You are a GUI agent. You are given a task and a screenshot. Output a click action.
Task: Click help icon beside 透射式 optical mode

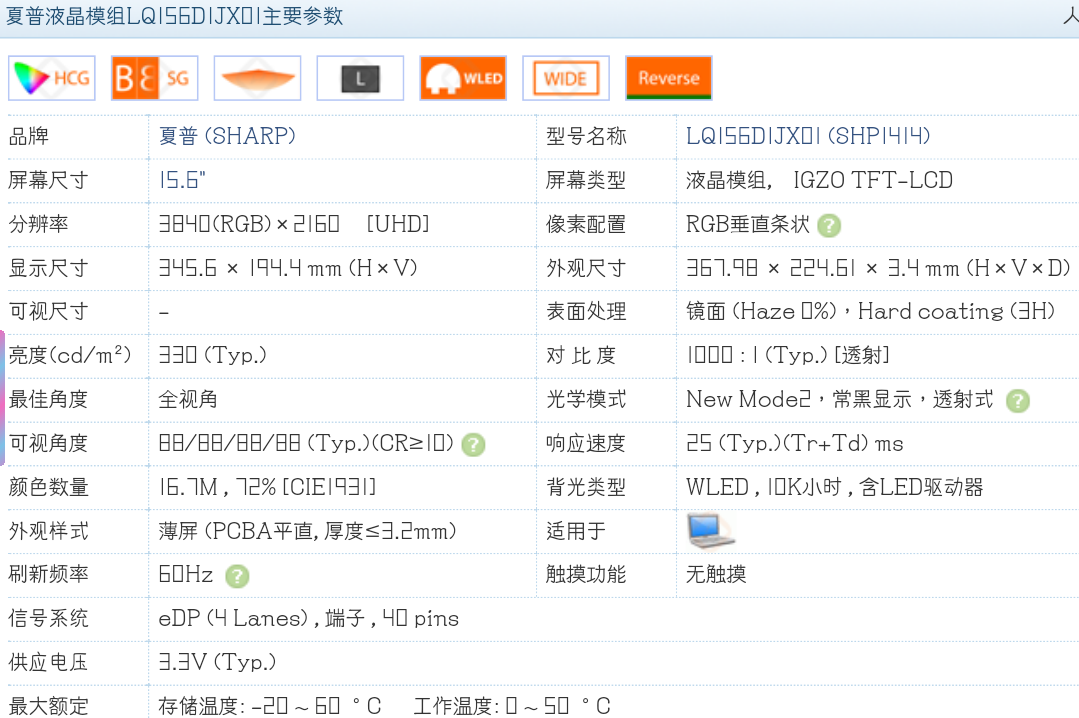tap(1018, 401)
